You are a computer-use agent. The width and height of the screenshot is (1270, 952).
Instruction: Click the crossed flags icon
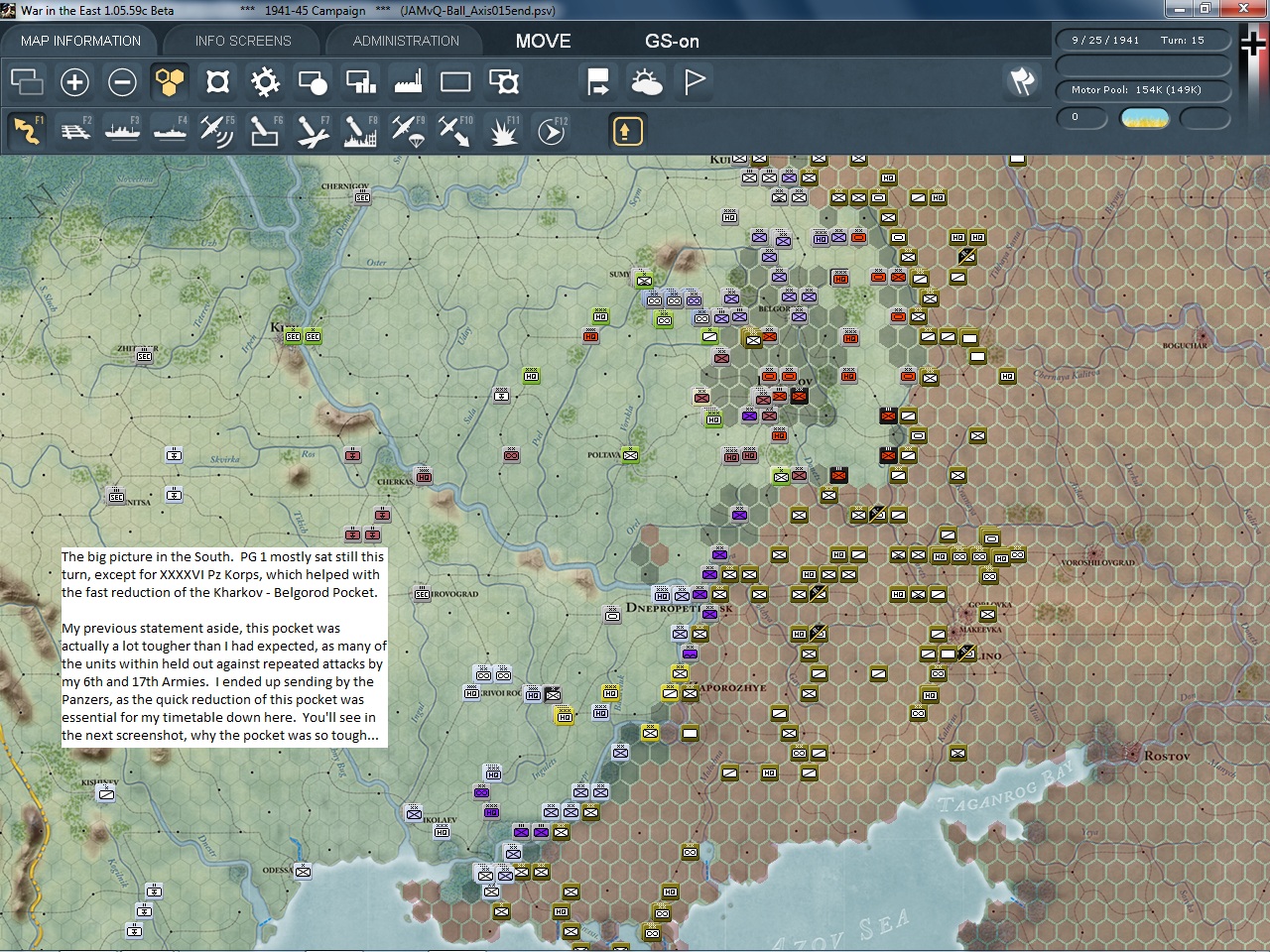[1023, 81]
